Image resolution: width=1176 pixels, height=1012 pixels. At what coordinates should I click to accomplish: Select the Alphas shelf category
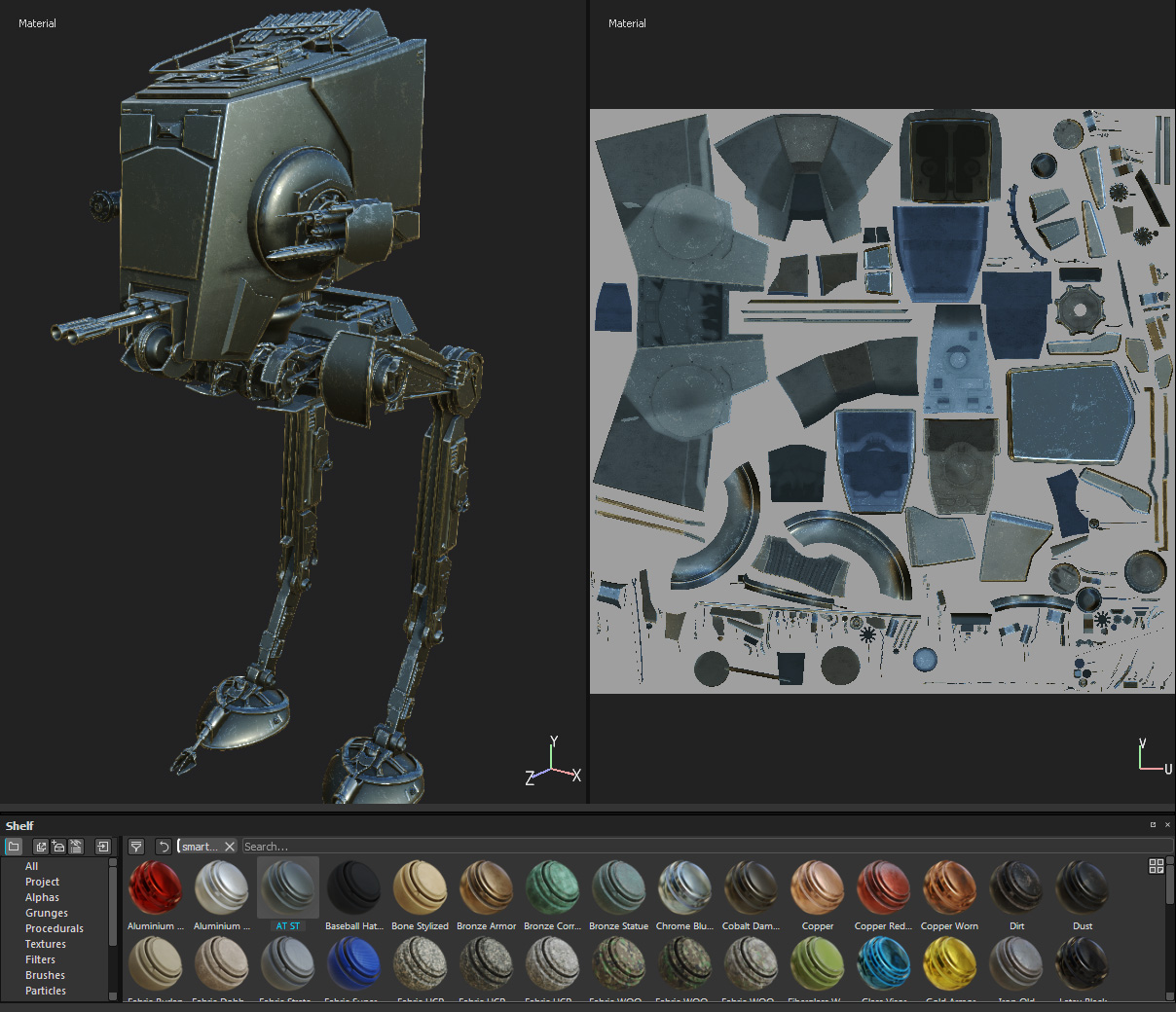click(42, 897)
